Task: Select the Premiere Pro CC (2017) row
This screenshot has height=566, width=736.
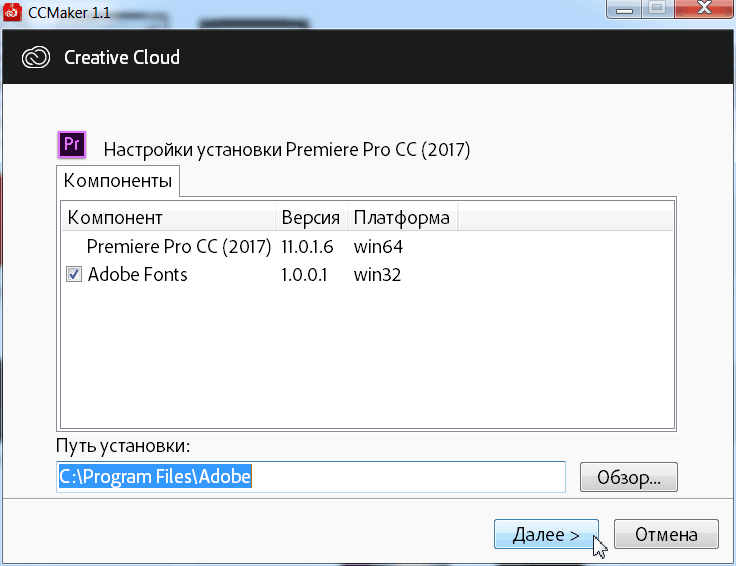Action: tap(178, 246)
